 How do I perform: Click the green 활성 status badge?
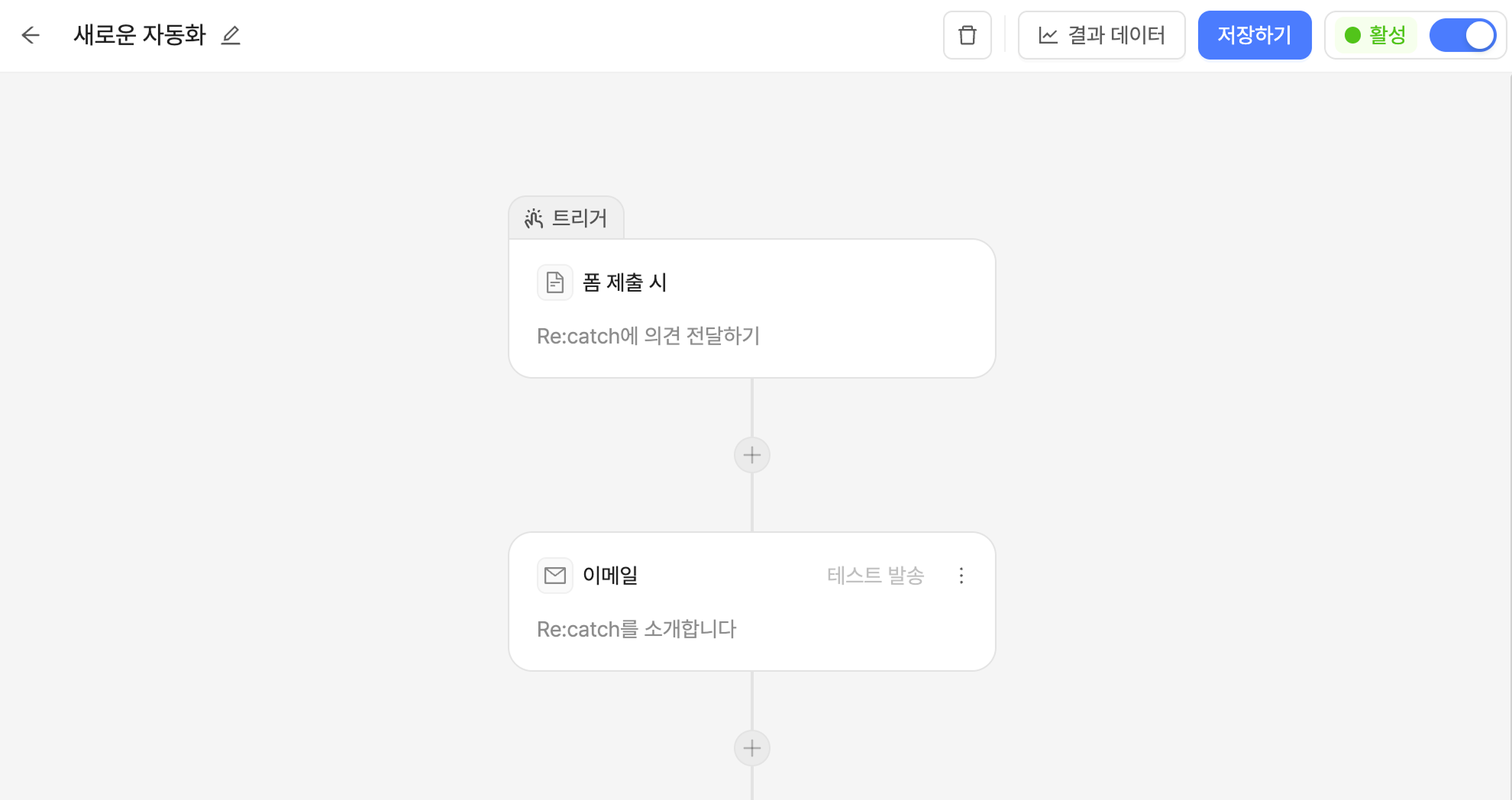(1375, 35)
